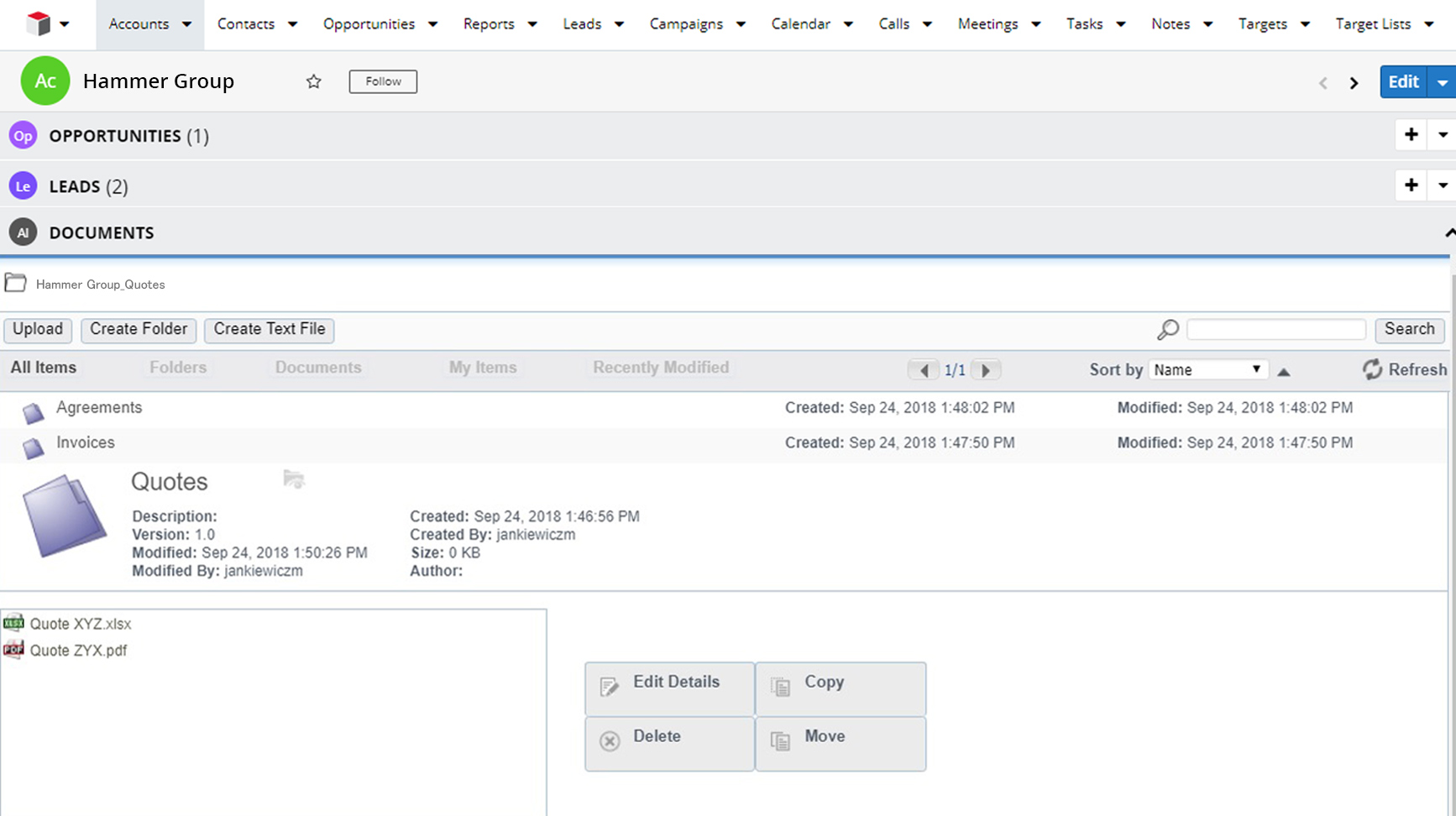Click the Hammer Group_Quotes breadcrumb path

click(x=100, y=285)
